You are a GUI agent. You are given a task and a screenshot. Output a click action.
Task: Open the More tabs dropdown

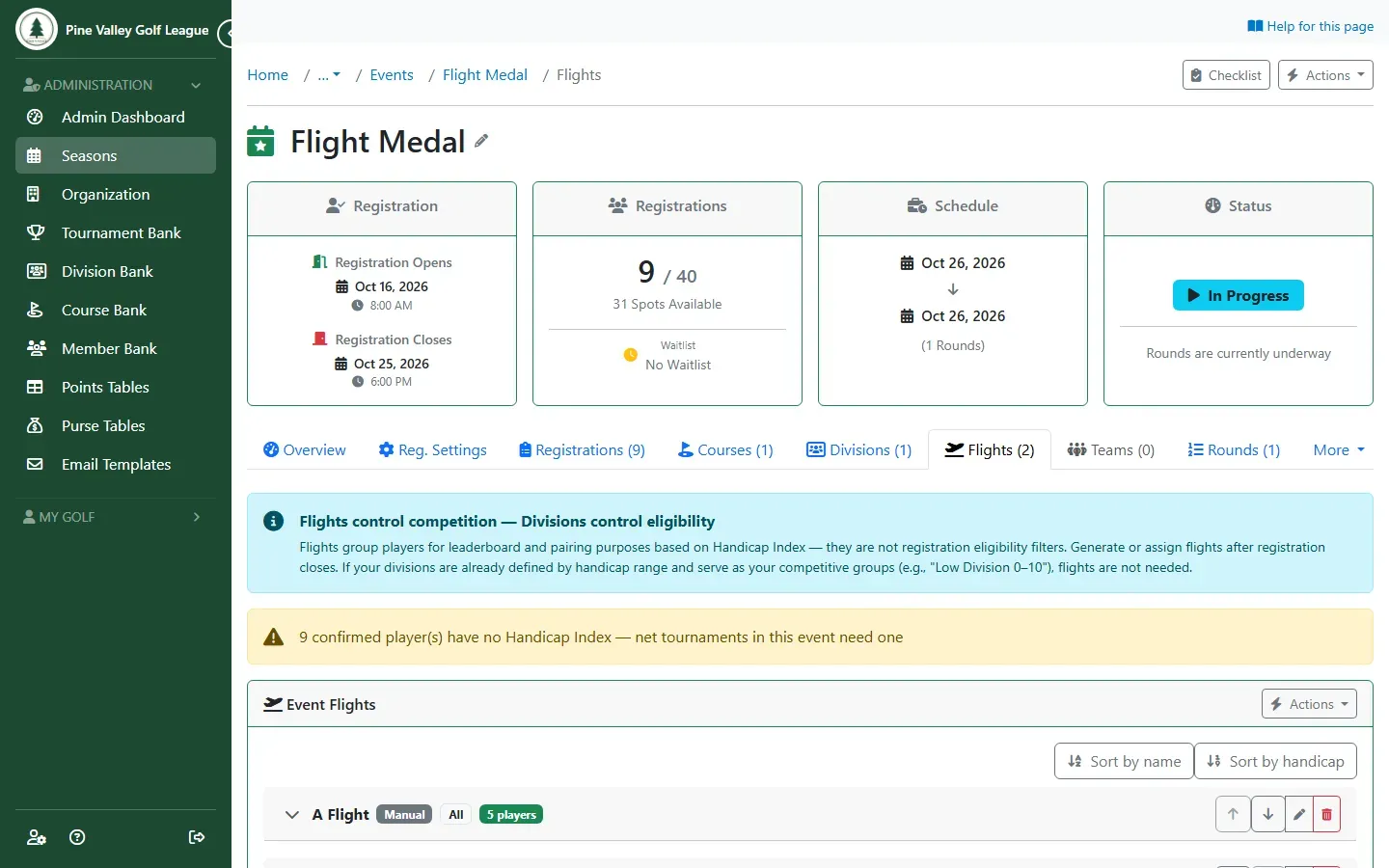[1339, 450]
